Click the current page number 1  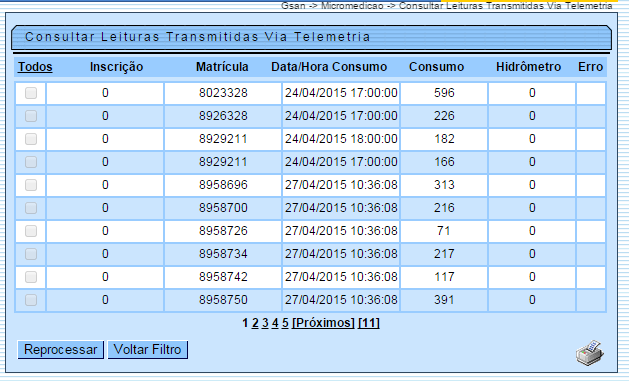click(245, 323)
